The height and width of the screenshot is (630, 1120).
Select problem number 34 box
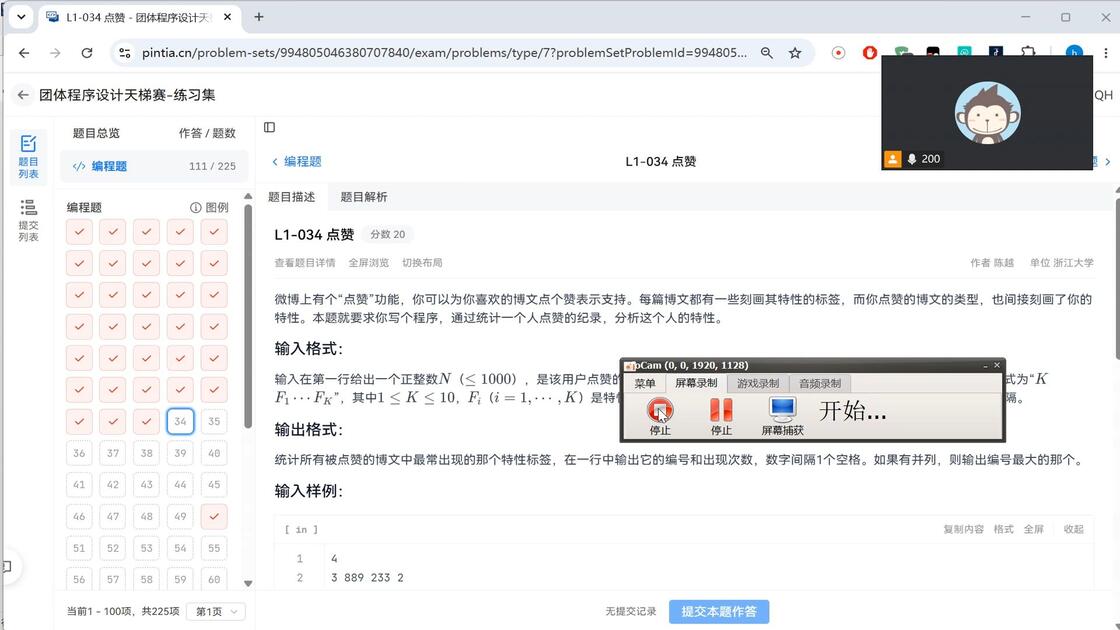tap(180, 421)
